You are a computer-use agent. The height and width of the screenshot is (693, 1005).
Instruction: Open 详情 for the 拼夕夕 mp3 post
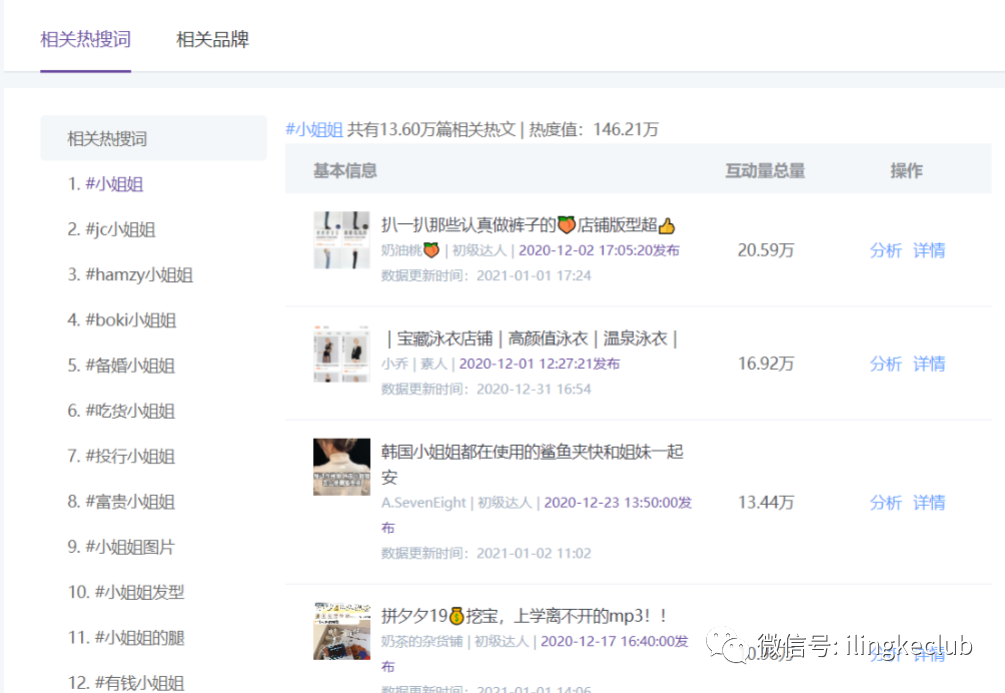point(928,655)
